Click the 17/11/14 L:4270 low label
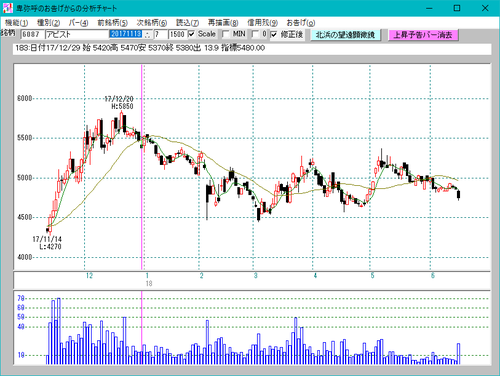 (47, 243)
